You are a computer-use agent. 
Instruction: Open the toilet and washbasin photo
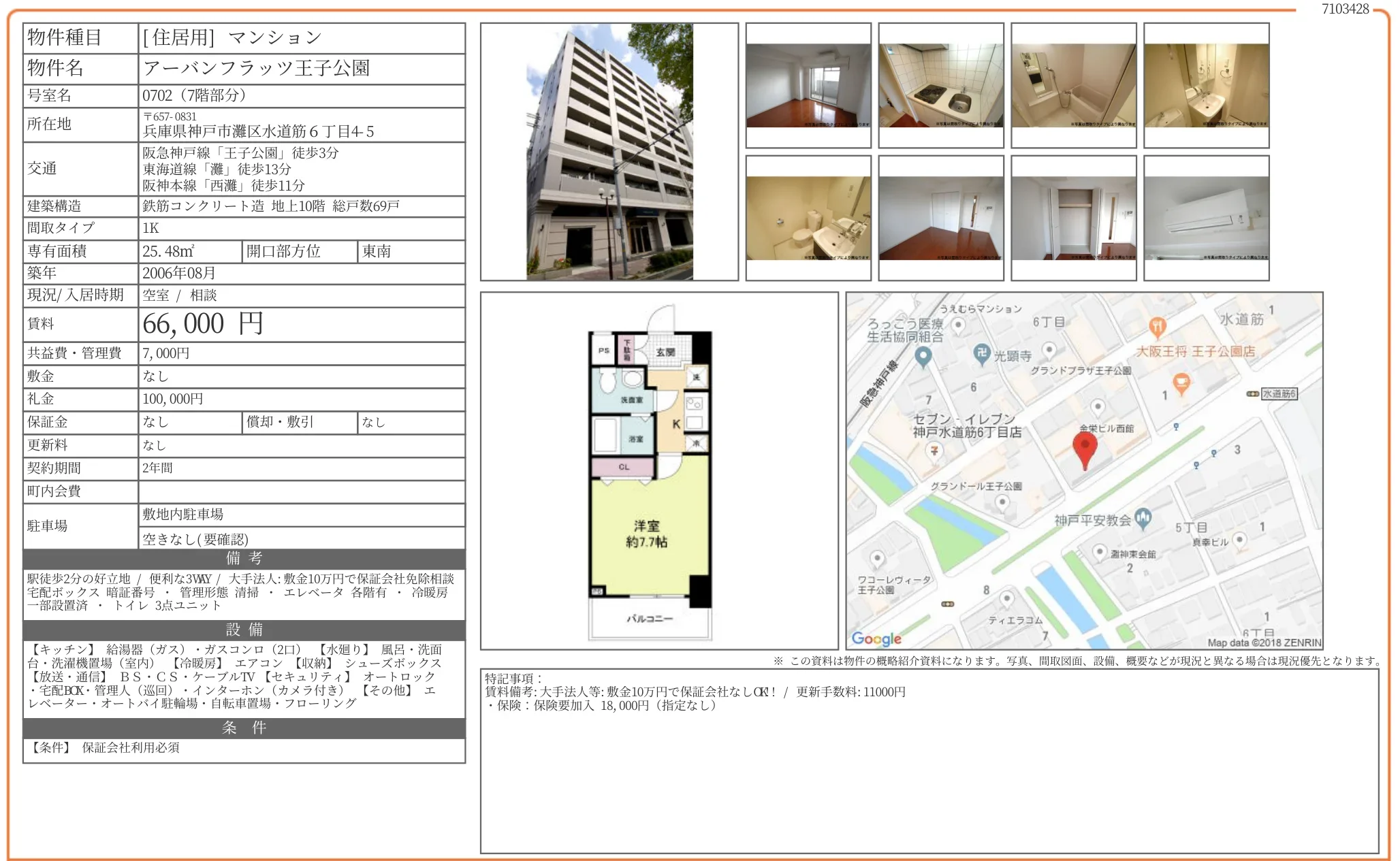[x=808, y=218]
